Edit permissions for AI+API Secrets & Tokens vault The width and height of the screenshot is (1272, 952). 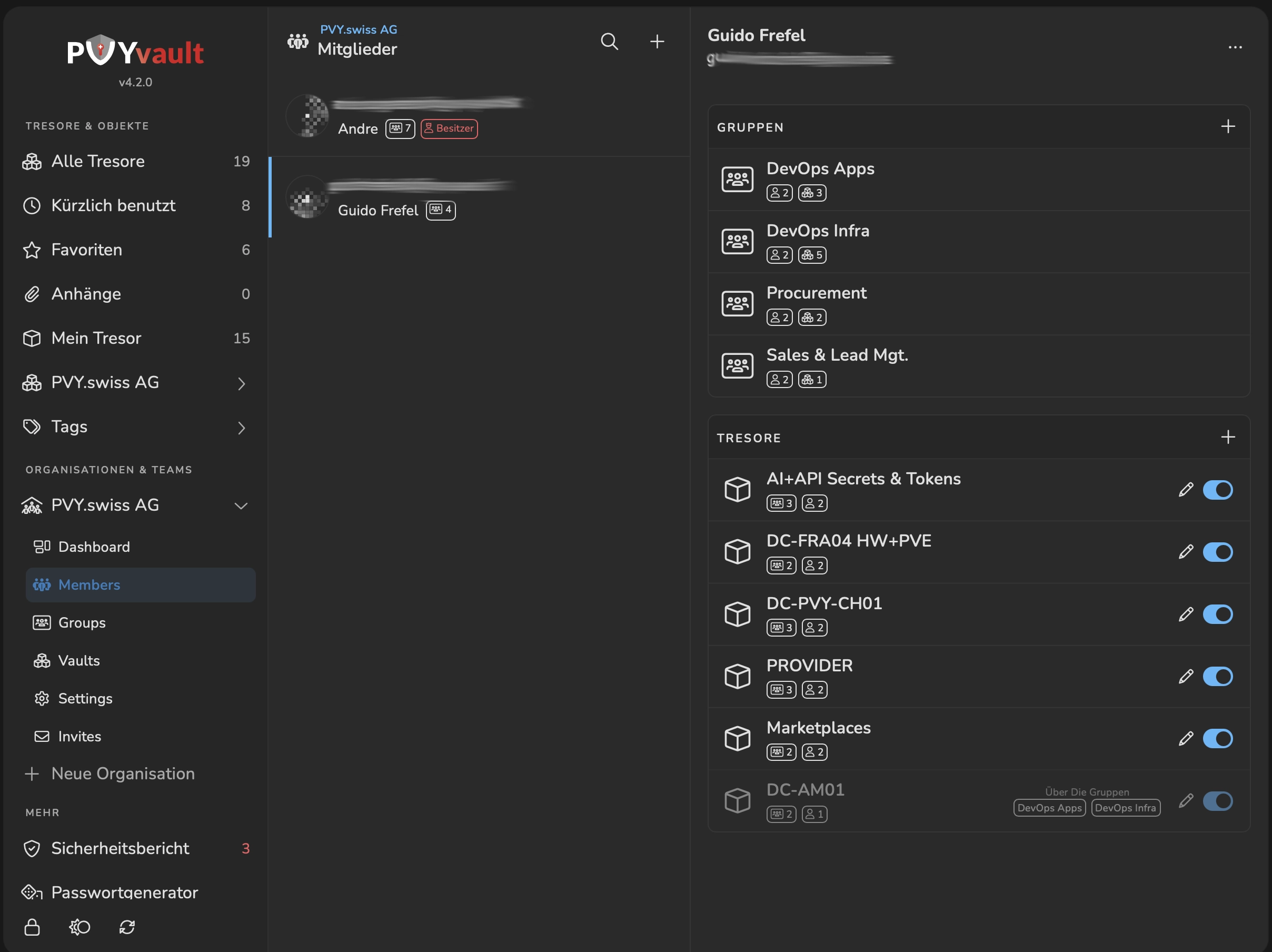[1185, 490]
